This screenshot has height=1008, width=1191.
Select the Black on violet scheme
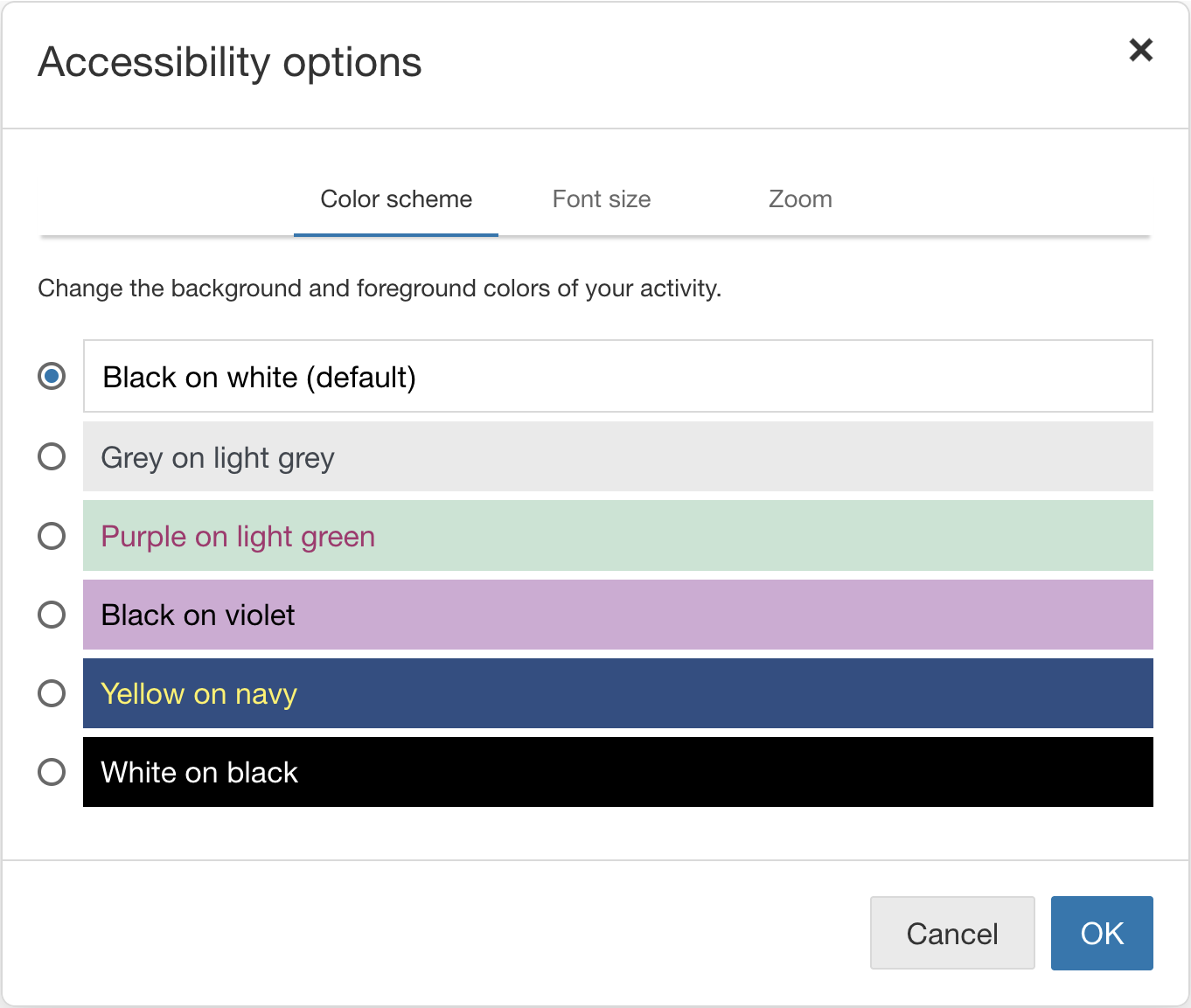[x=52, y=615]
